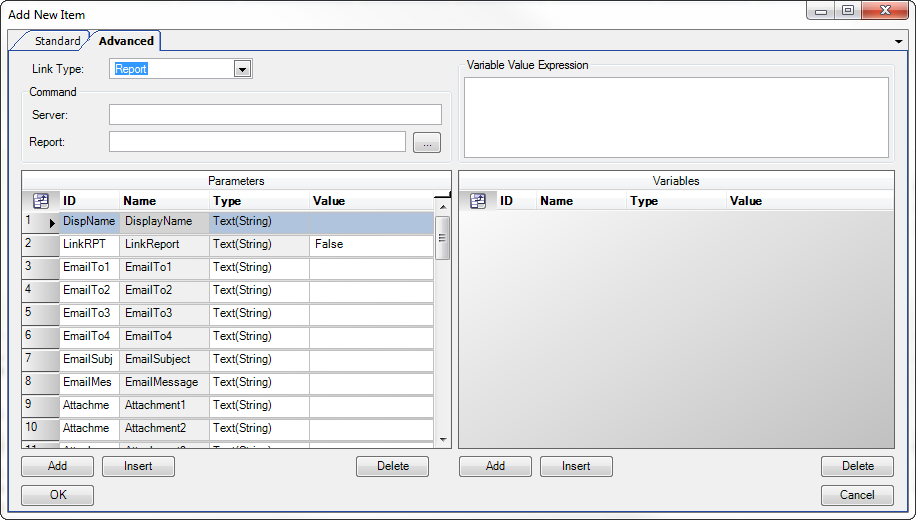The height and width of the screenshot is (520, 916).
Task: Click the Link Type Report combo box
Action: [173, 69]
